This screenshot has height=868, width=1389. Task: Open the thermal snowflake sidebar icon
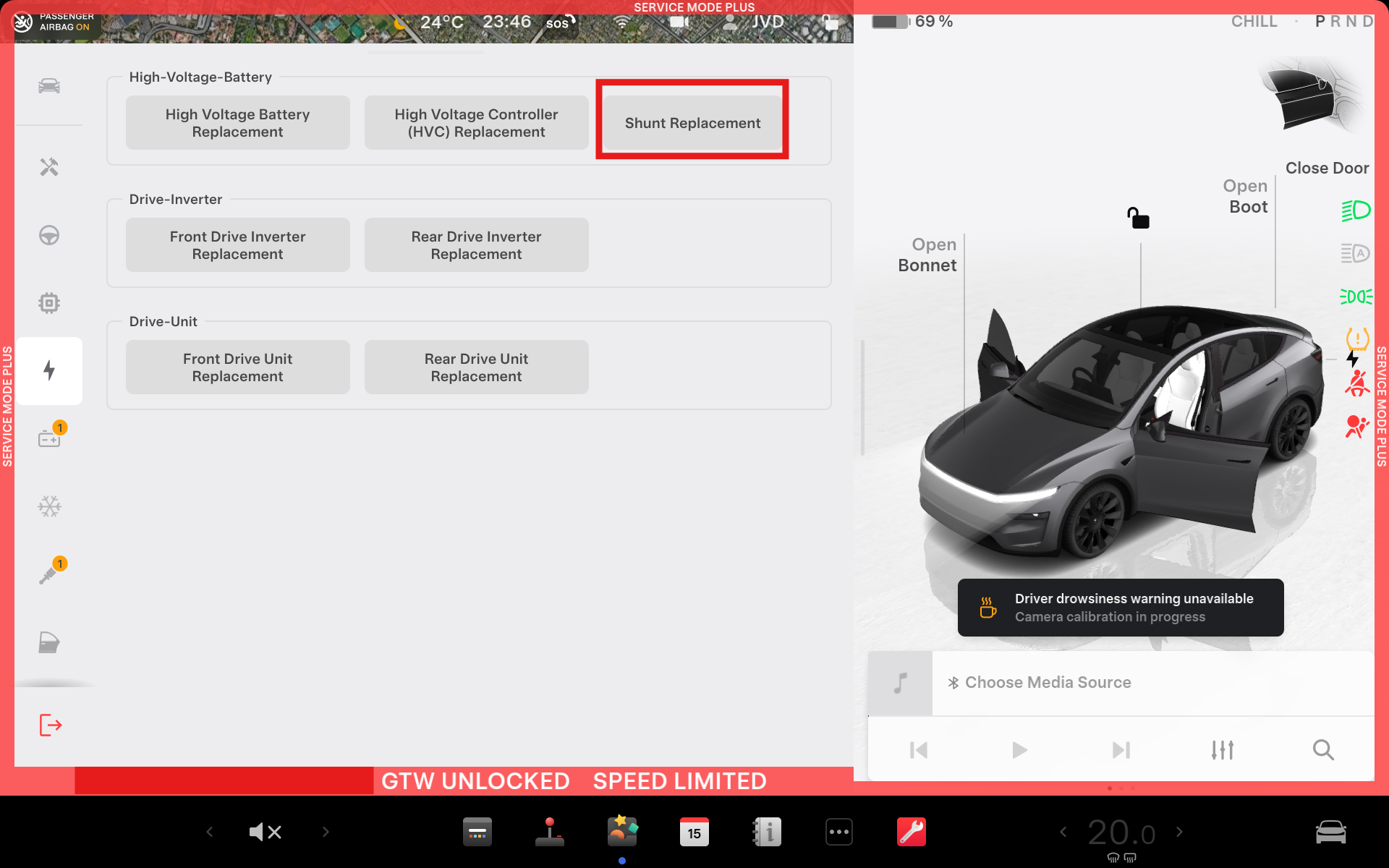coord(49,506)
